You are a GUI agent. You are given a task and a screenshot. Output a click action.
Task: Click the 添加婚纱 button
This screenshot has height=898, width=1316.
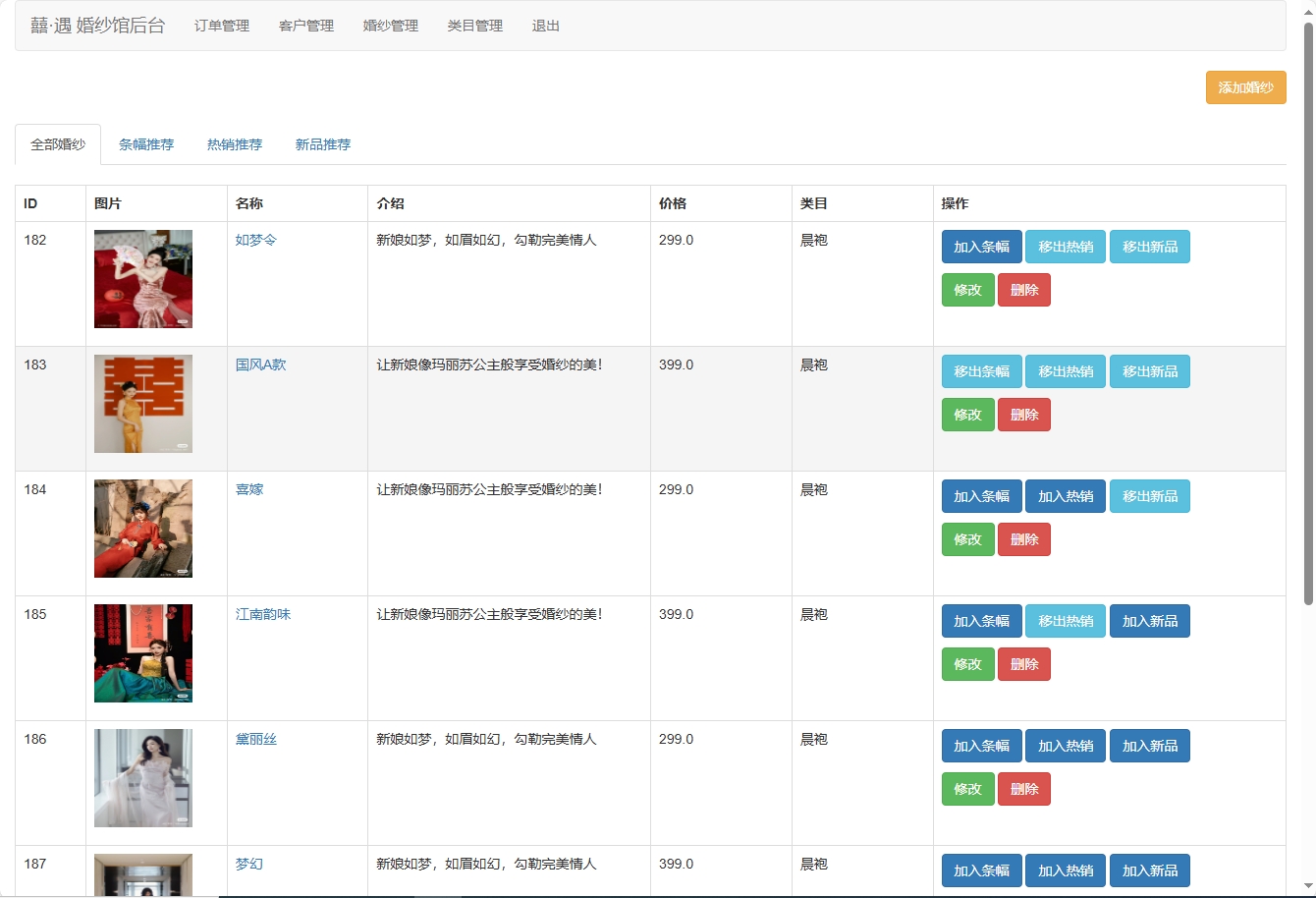(1245, 87)
